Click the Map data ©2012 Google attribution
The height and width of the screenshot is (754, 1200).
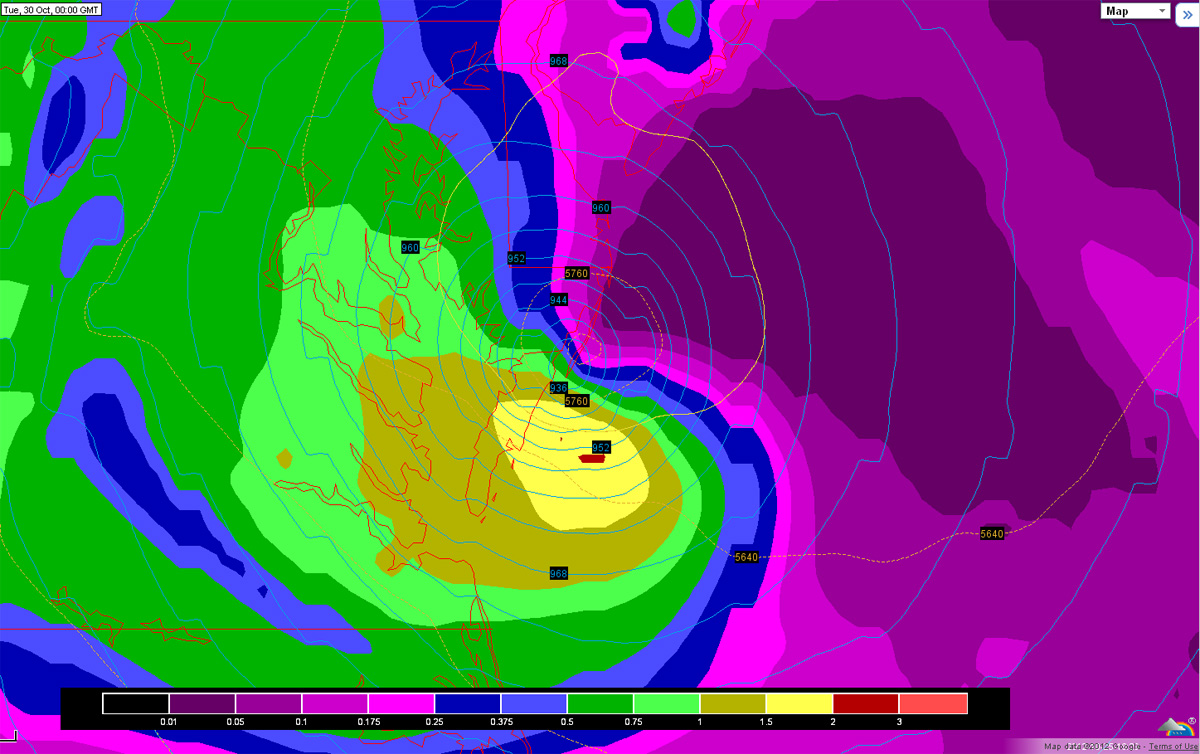click(x=1094, y=747)
